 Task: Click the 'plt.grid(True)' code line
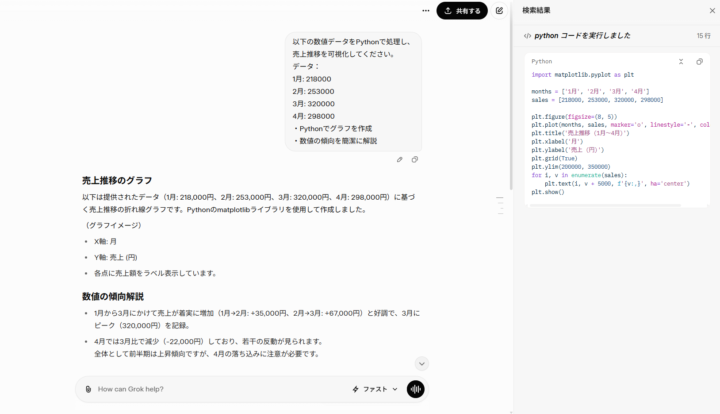point(554,159)
